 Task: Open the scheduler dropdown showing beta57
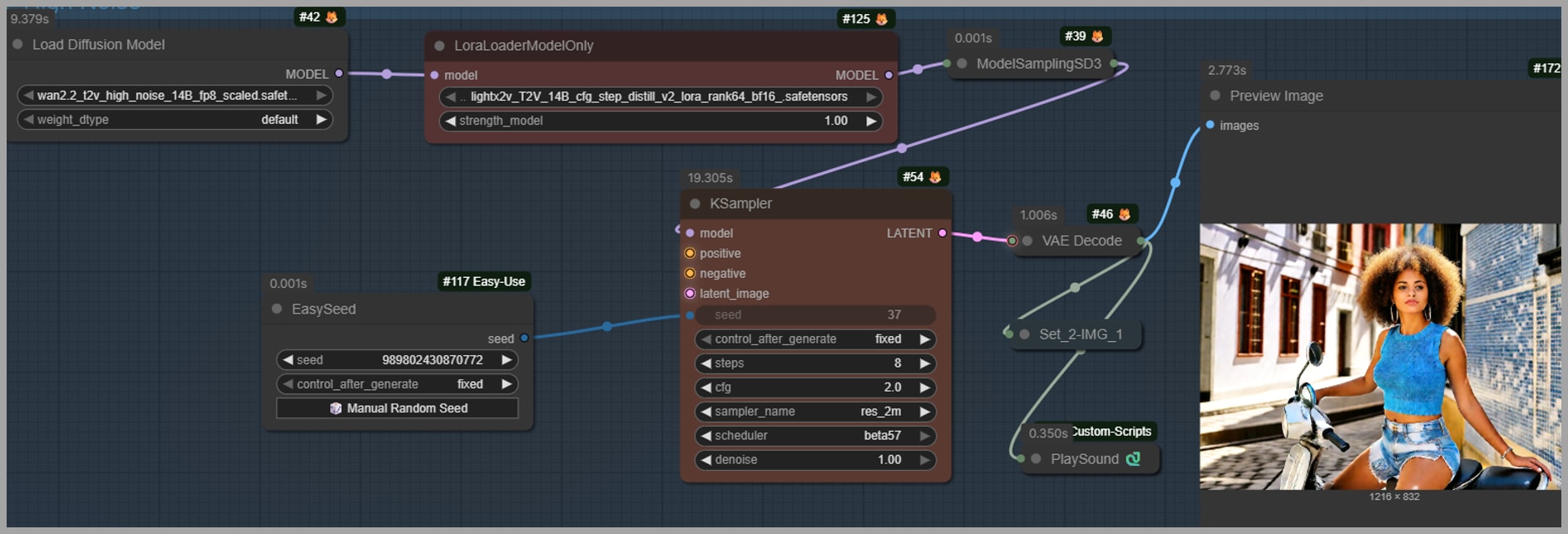point(815,436)
